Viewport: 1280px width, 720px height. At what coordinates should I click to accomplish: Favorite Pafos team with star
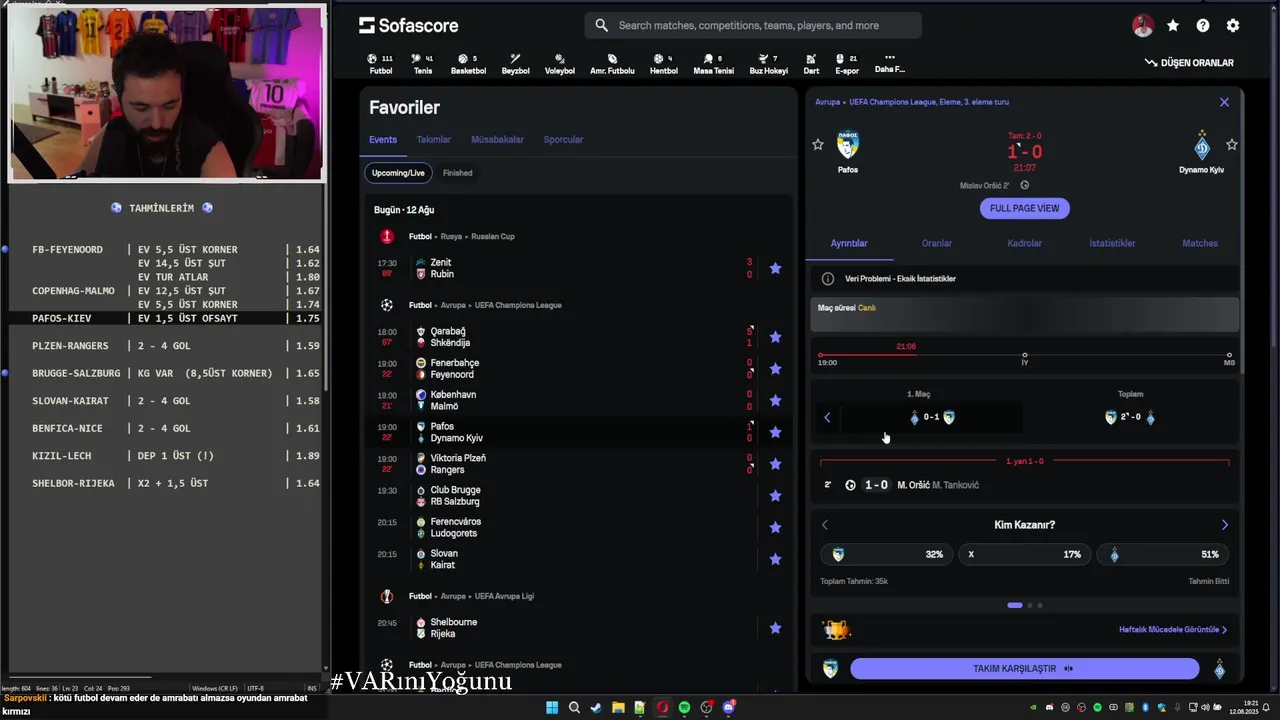(x=818, y=145)
